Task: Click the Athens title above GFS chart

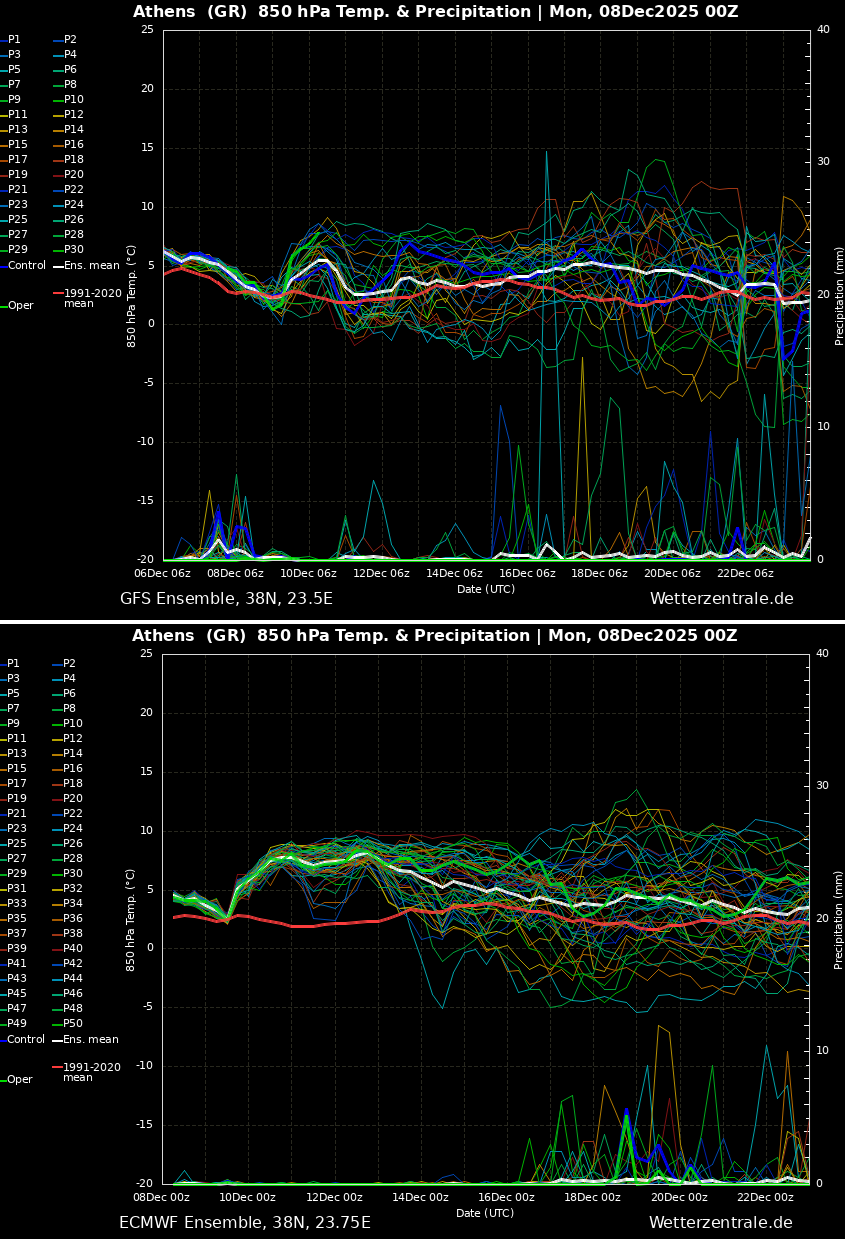Action: (x=435, y=12)
